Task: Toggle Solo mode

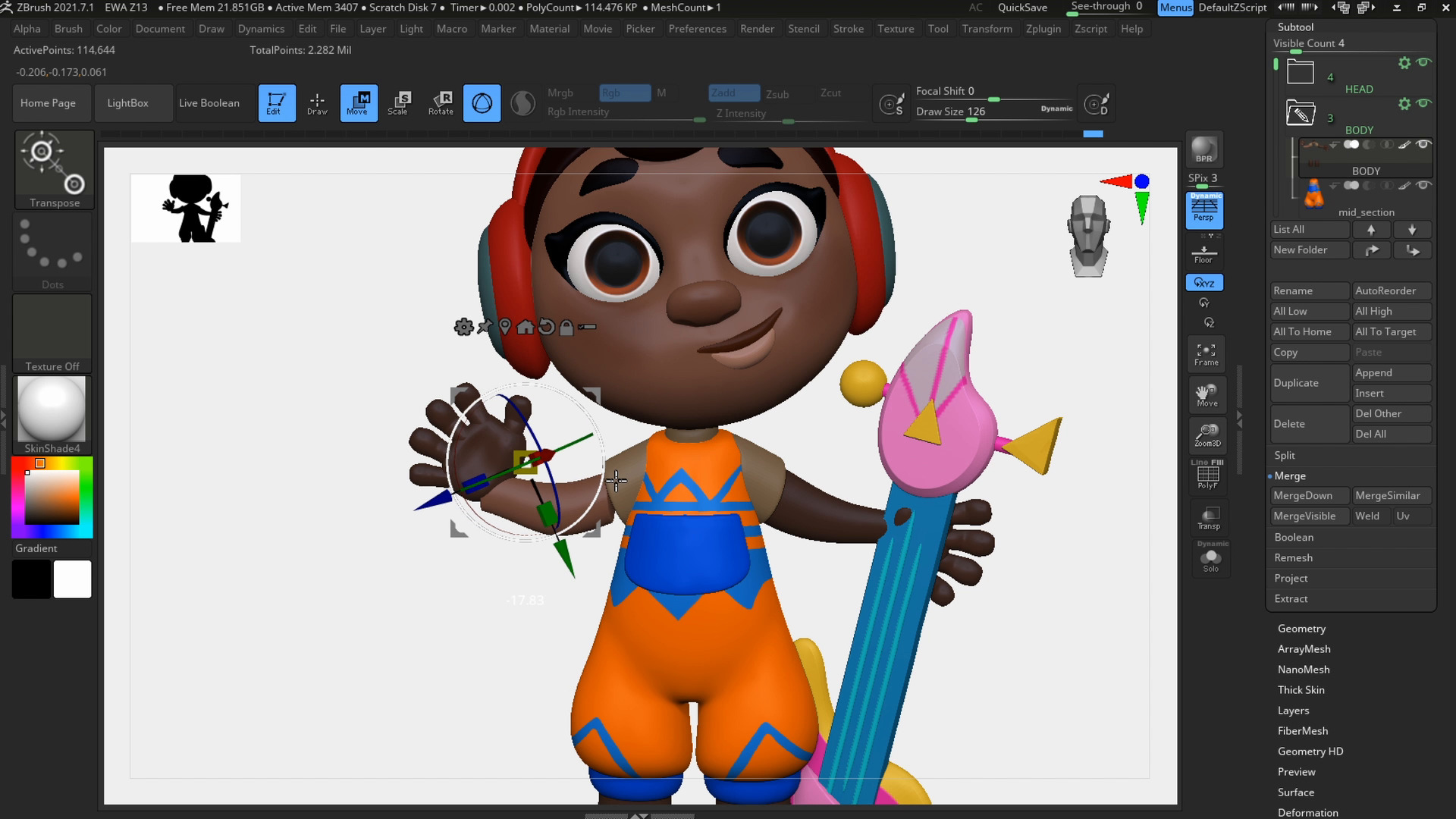Action: tap(1210, 560)
